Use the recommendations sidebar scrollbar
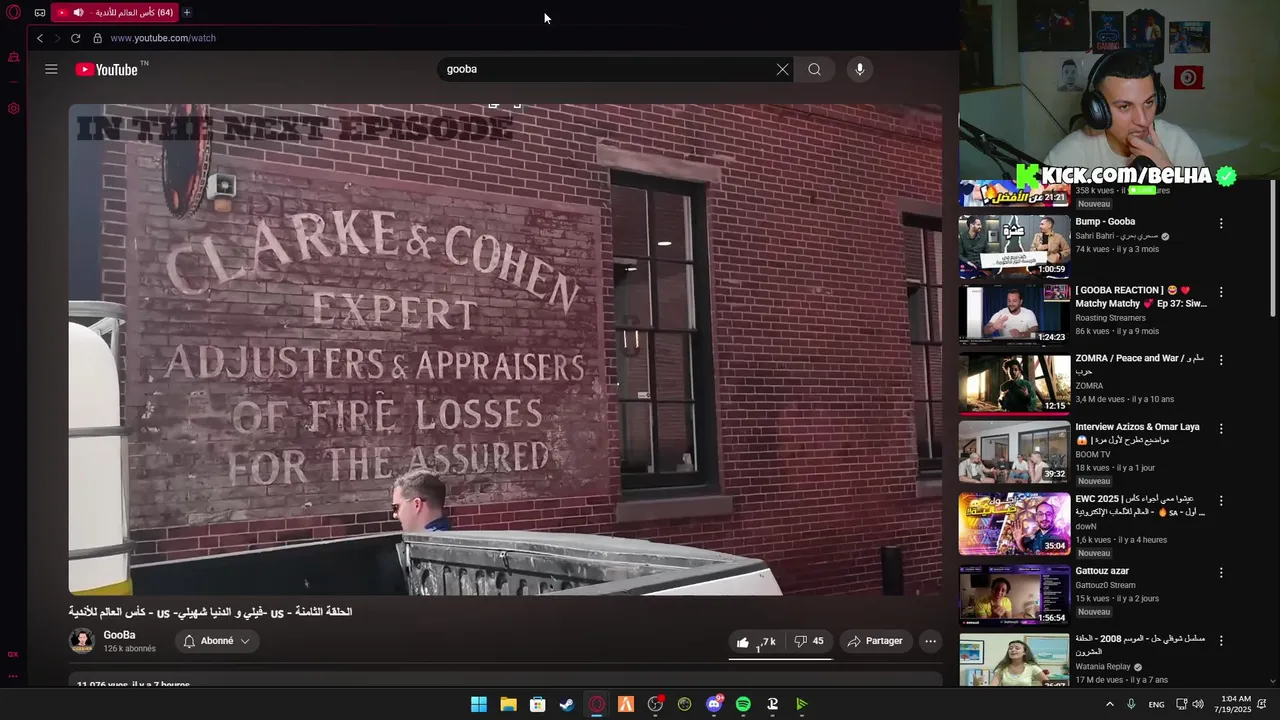This screenshot has height=720, width=1280. pyautogui.click(x=1273, y=250)
